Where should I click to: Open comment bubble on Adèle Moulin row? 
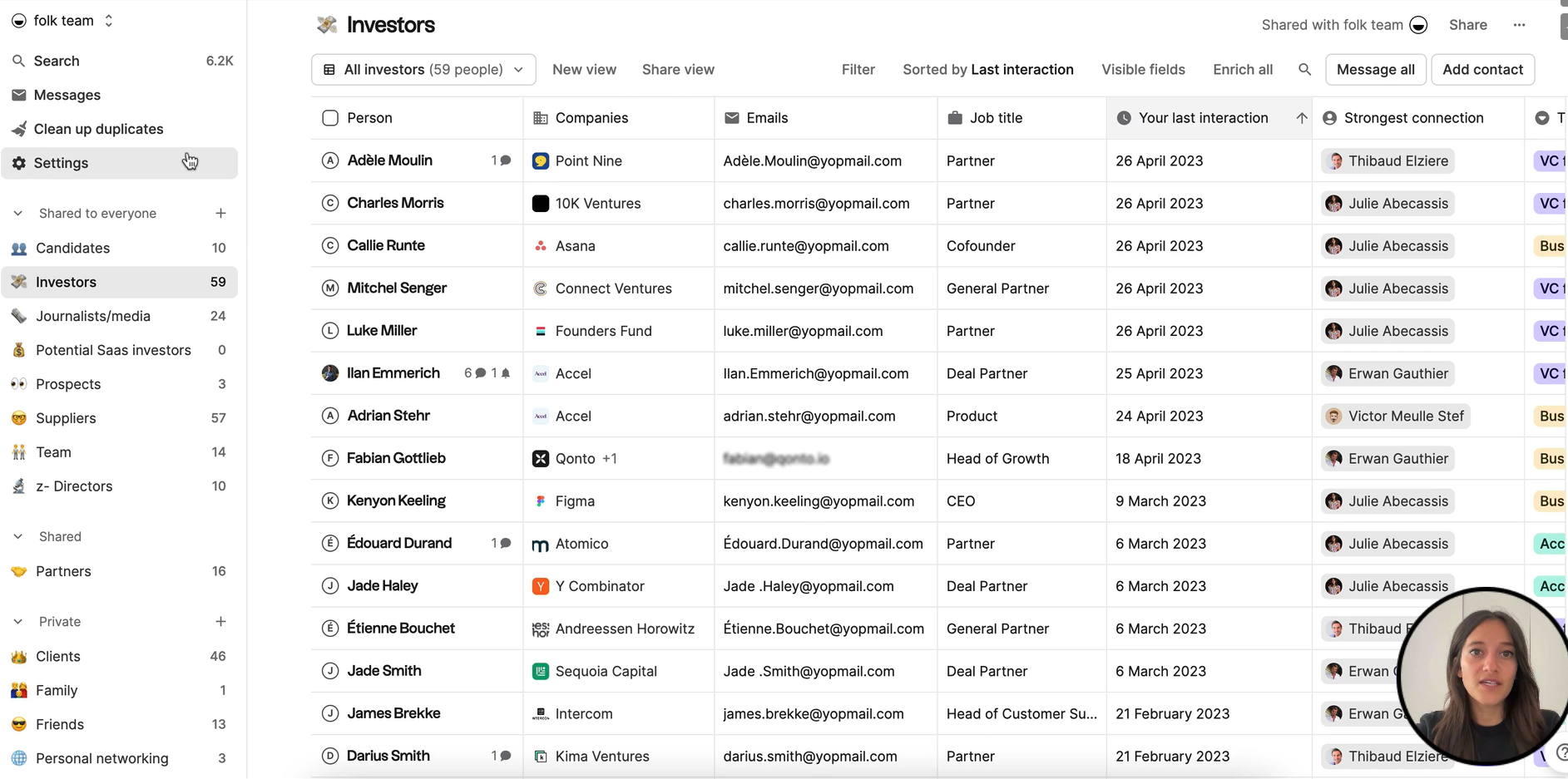click(x=505, y=160)
